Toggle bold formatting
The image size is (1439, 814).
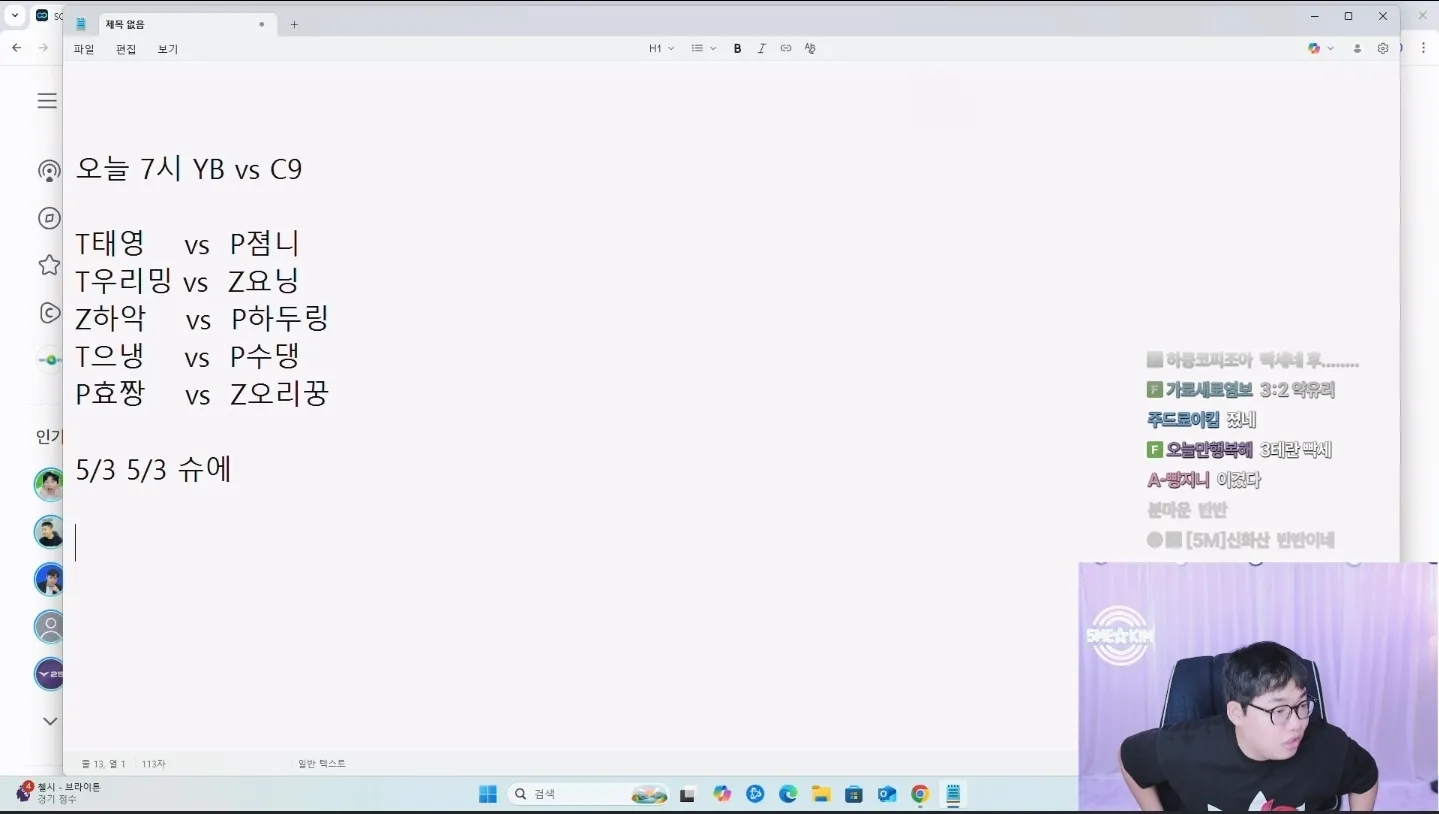click(738, 48)
